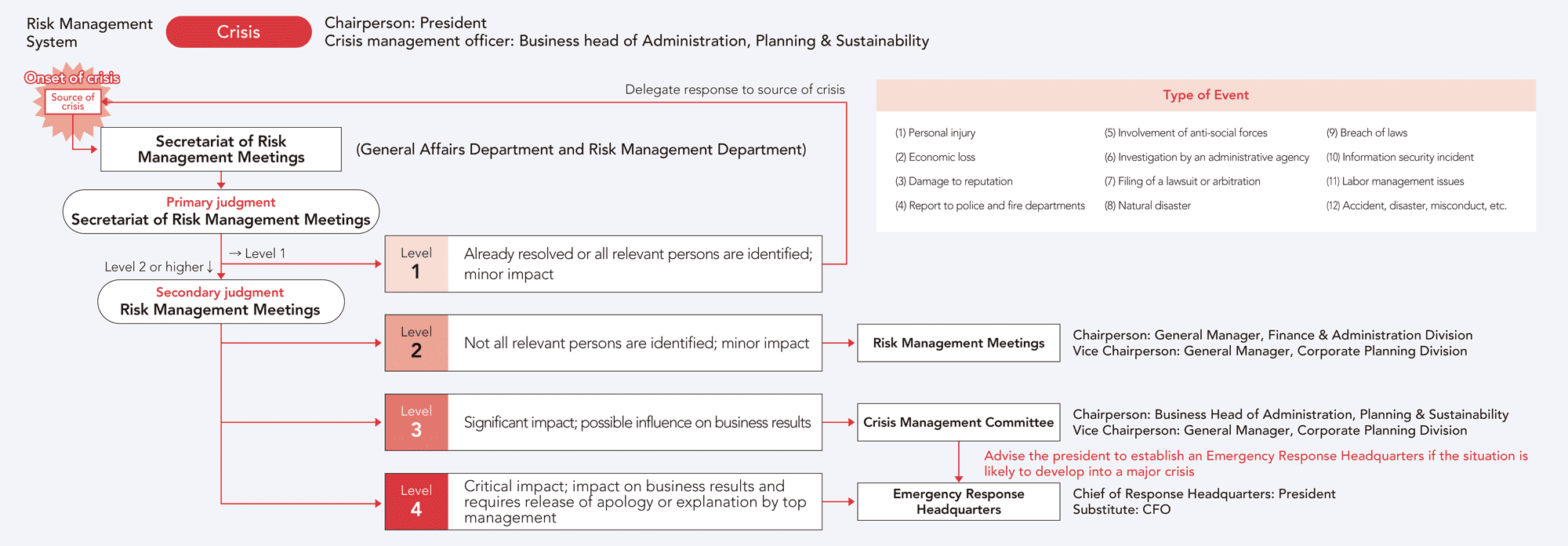Click the Level 4 critical impact description
The width and height of the screenshot is (1568, 546).
tap(635, 502)
